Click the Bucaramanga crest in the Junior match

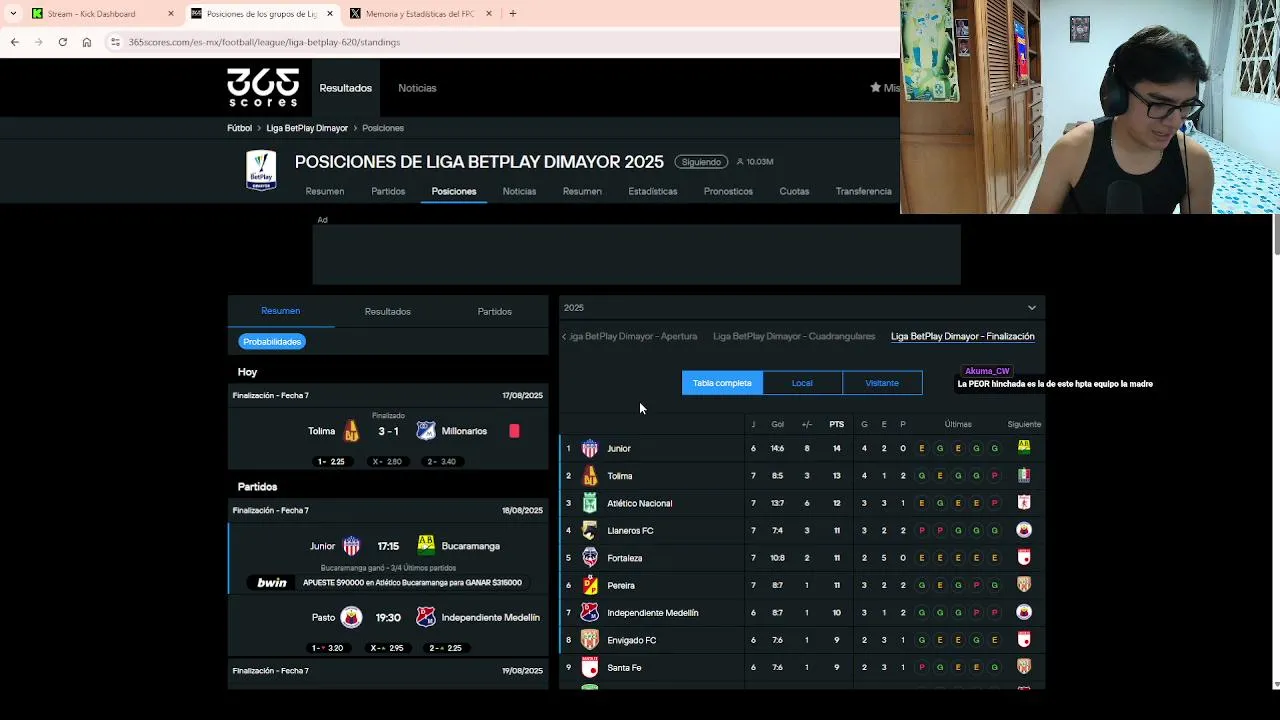coord(426,546)
